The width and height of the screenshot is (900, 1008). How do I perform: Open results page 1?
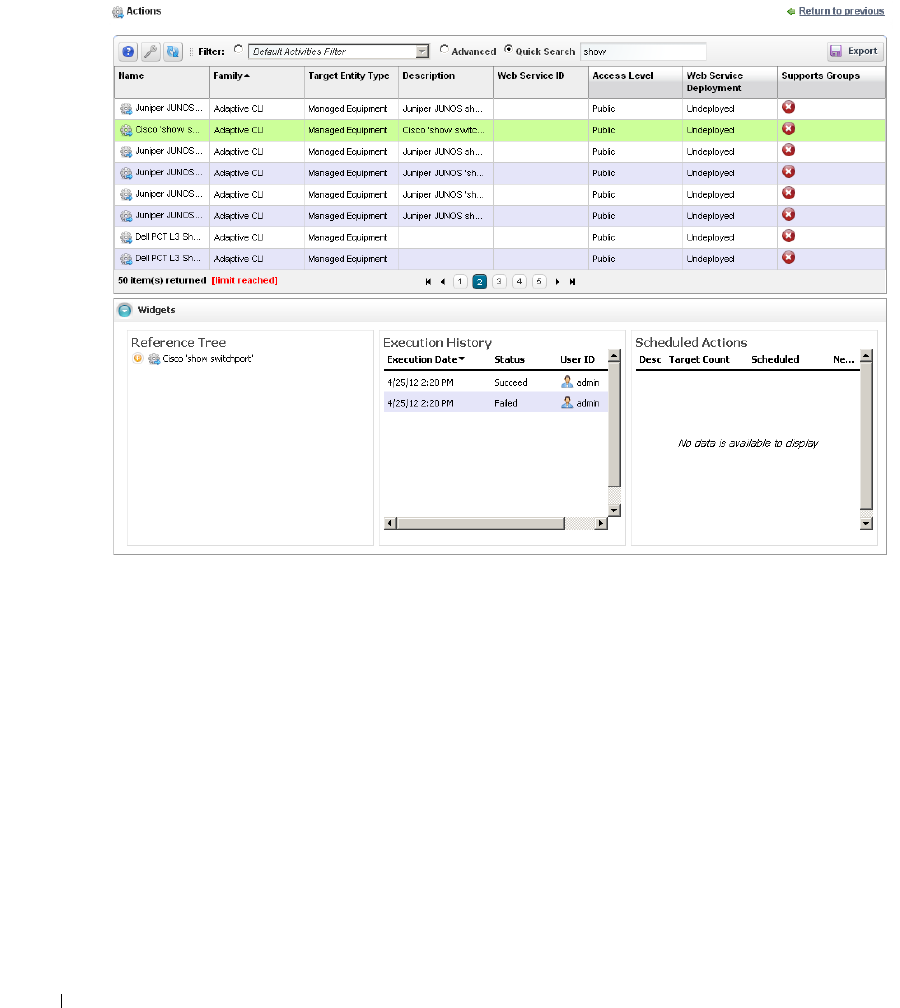(460, 282)
